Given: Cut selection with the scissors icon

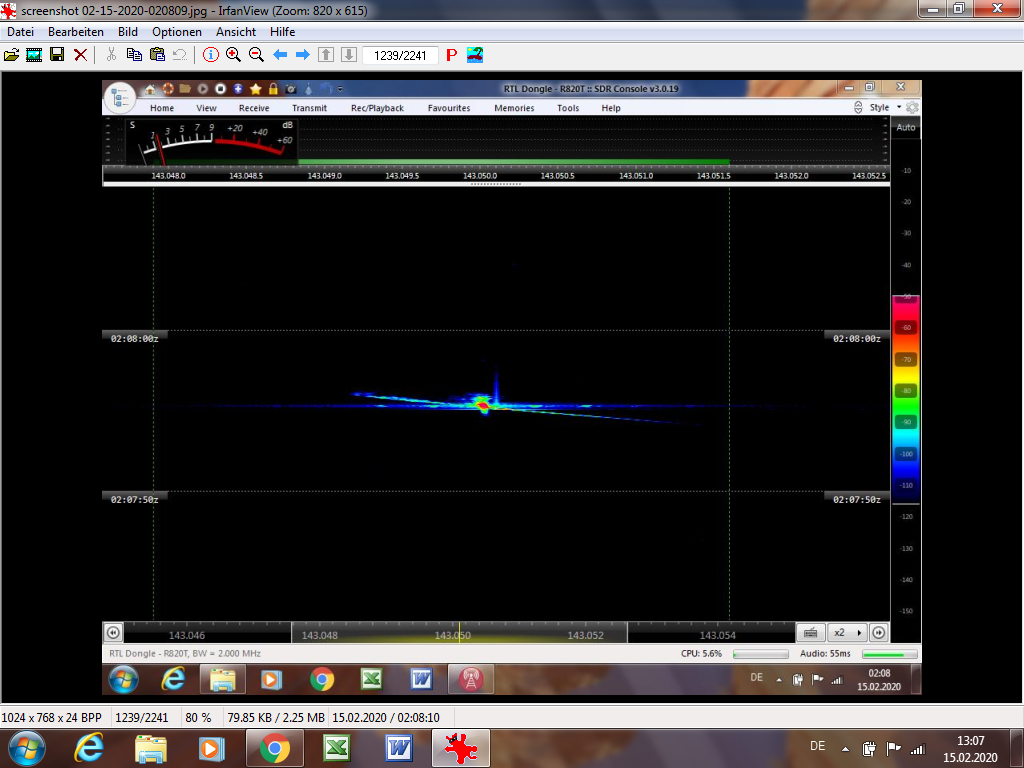Looking at the screenshot, I should [x=111, y=55].
